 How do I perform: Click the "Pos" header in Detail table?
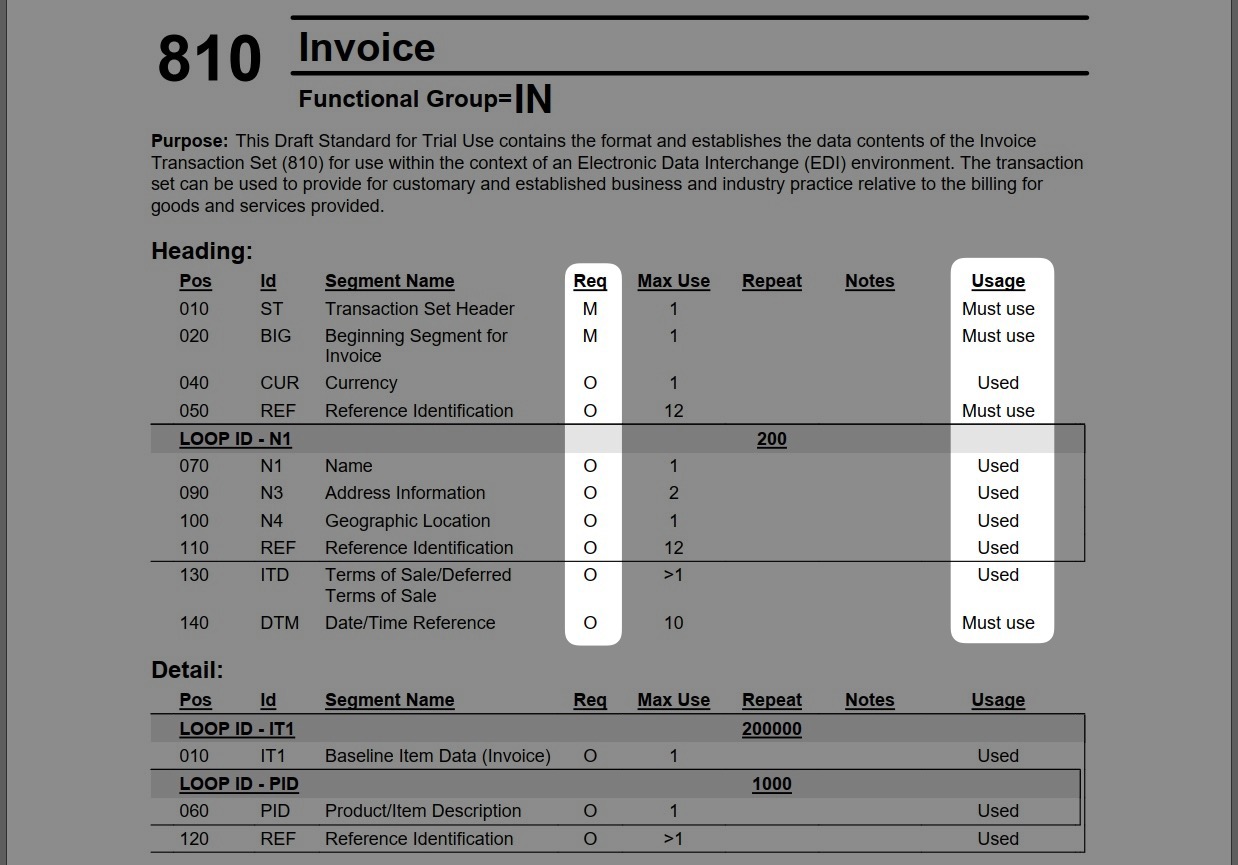[196, 700]
